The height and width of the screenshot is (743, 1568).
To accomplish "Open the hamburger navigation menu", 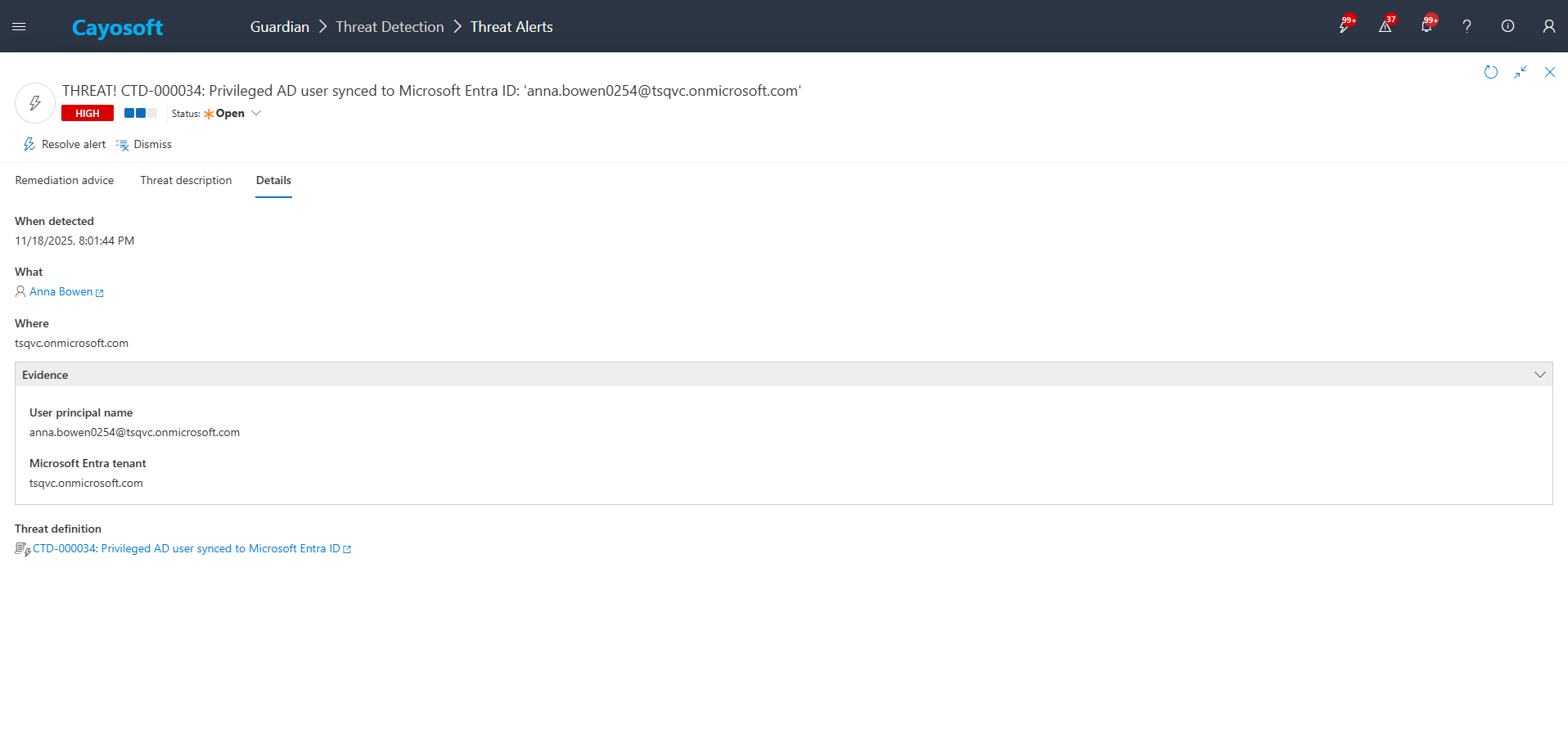I will point(19,27).
